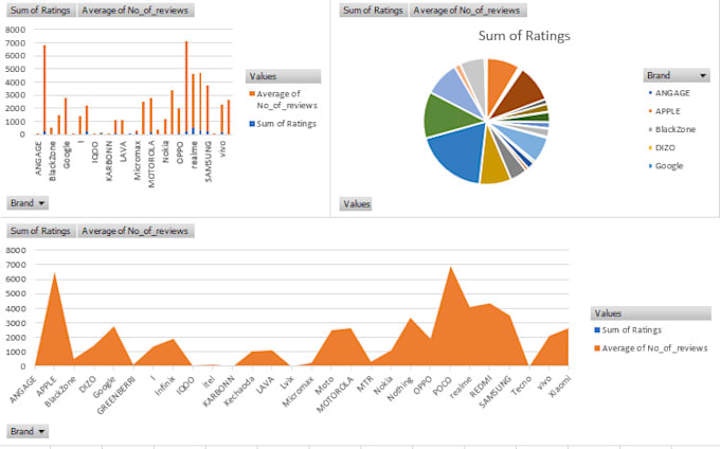Open the Brand dropdown in the pie chart legend
720x449 pixels.
tap(676, 75)
